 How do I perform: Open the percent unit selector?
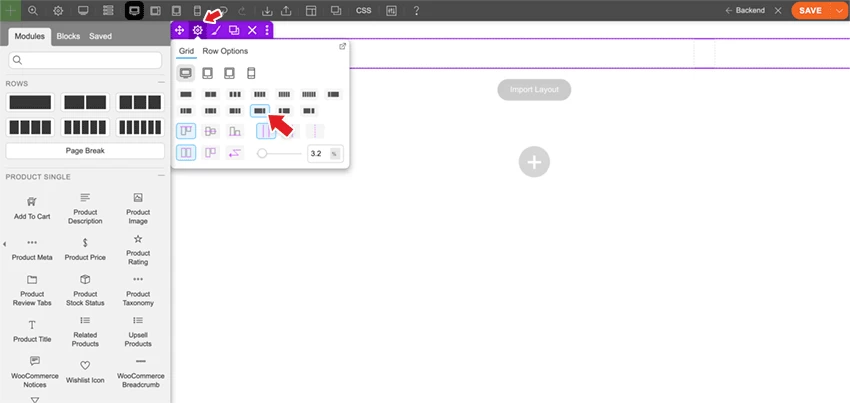click(x=334, y=154)
